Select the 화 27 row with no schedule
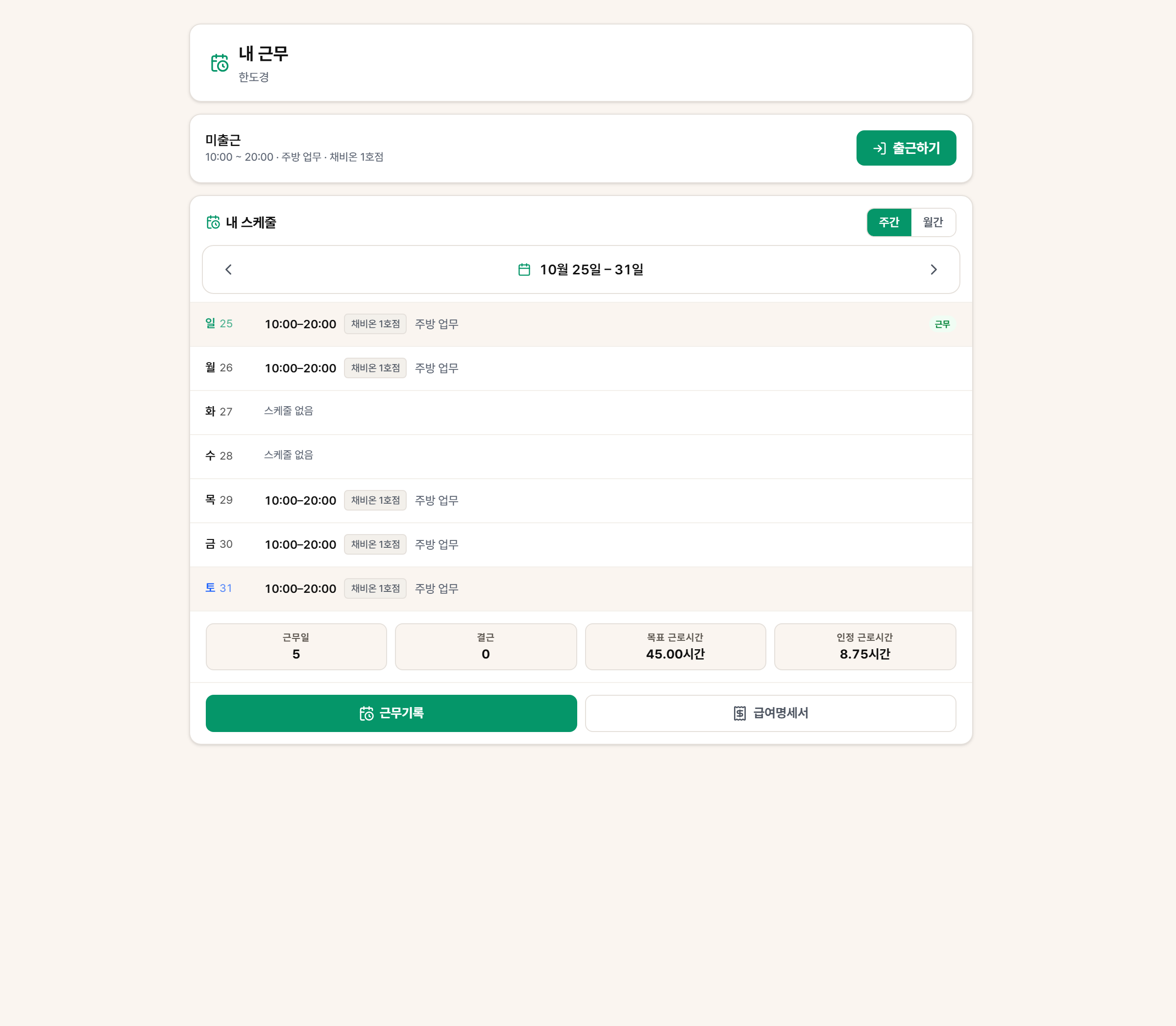The height and width of the screenshot is (1026, 1176). pos(581,412)
